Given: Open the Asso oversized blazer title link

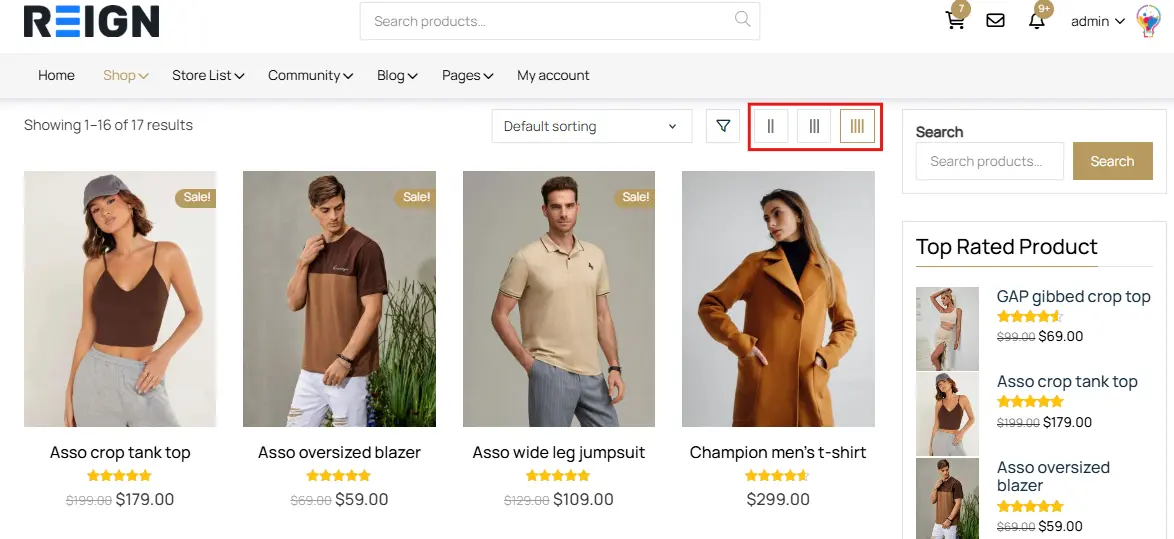Looking at the screenshot, I should 339,452.
